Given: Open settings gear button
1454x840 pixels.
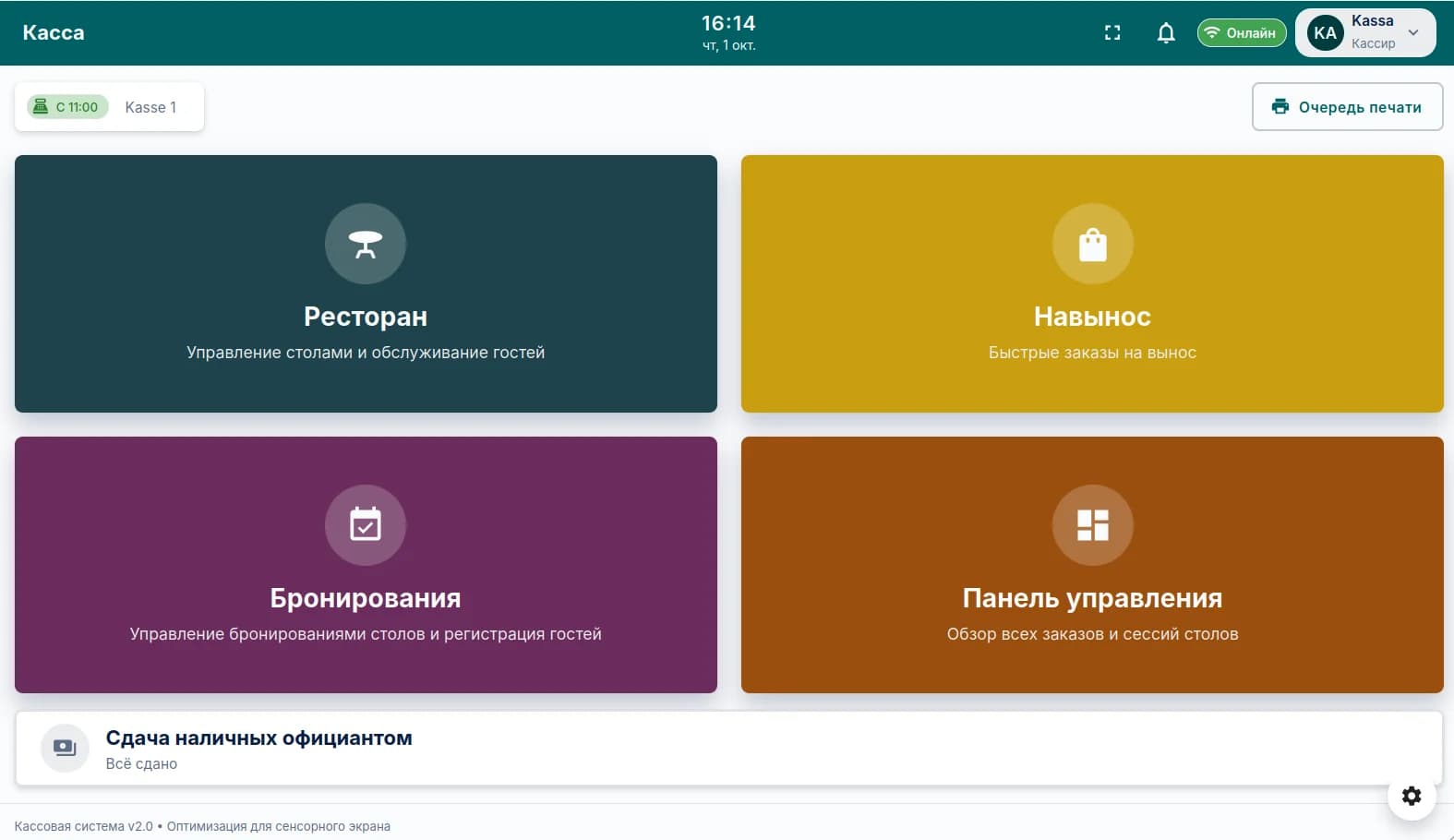Looking at the screenshot, I should [1412, 796].
